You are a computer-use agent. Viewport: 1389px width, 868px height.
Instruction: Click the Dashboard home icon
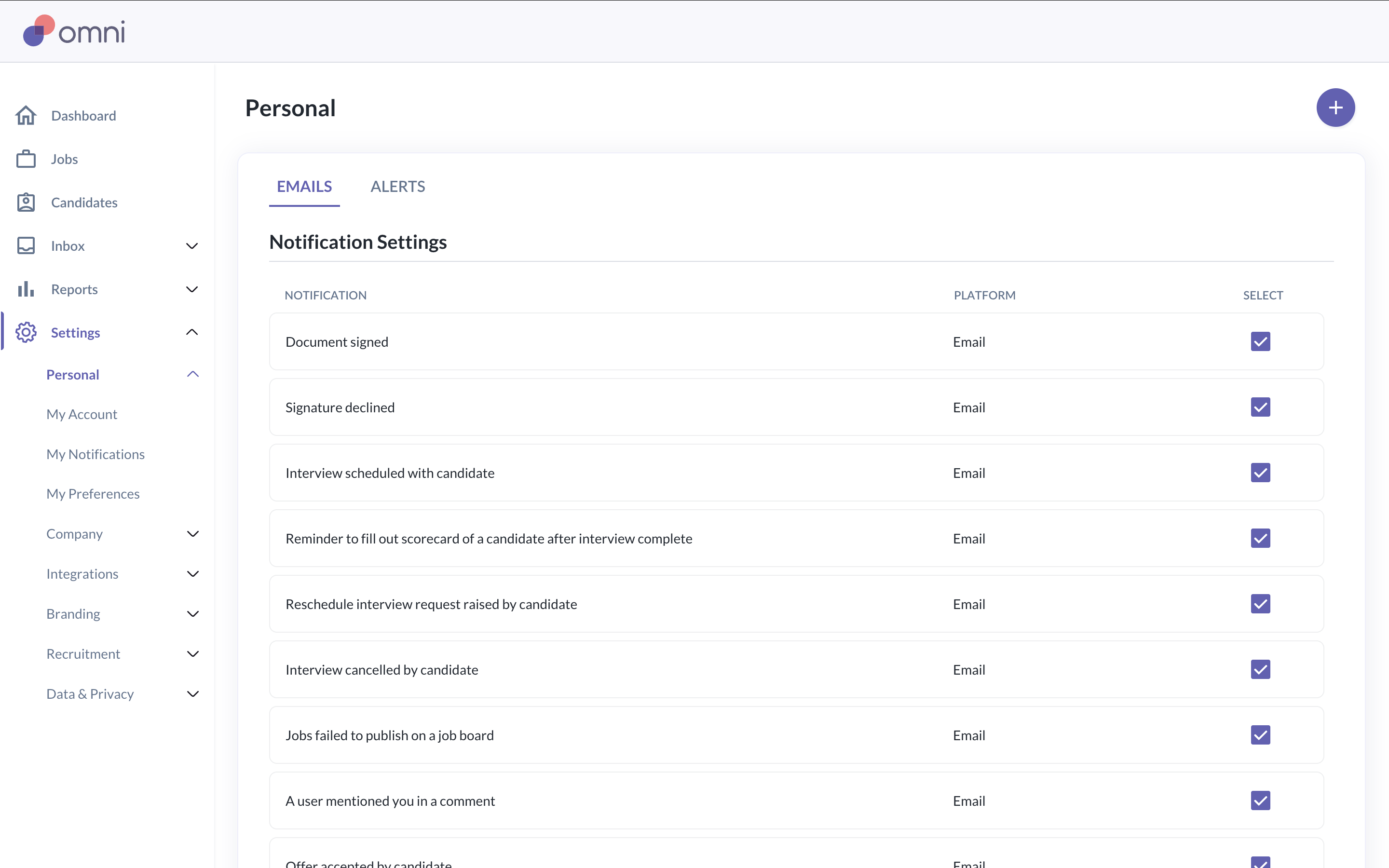tap(26, 115)
